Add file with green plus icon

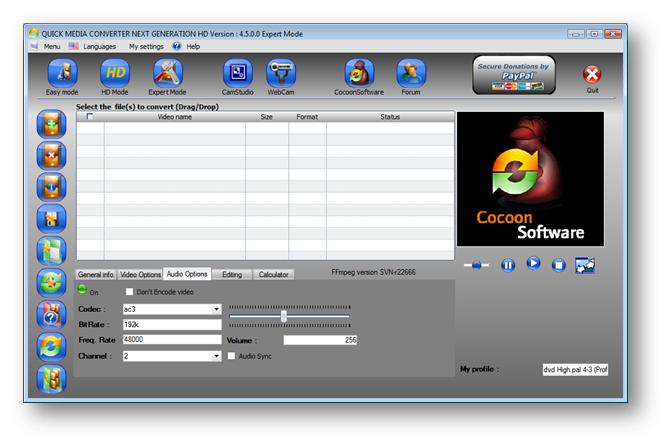click(x=51, y=124)
